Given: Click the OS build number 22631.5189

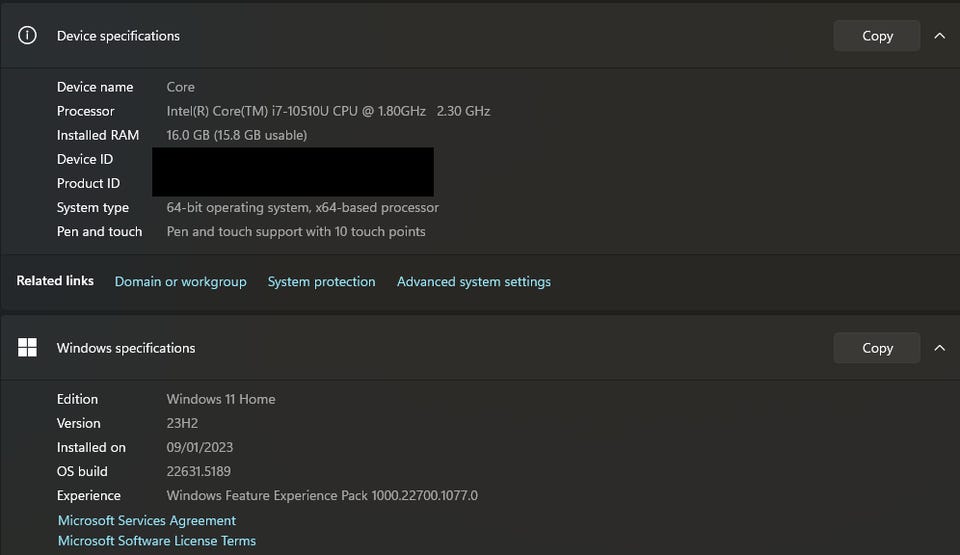Looking at the screenshot, I should point(200,471).
